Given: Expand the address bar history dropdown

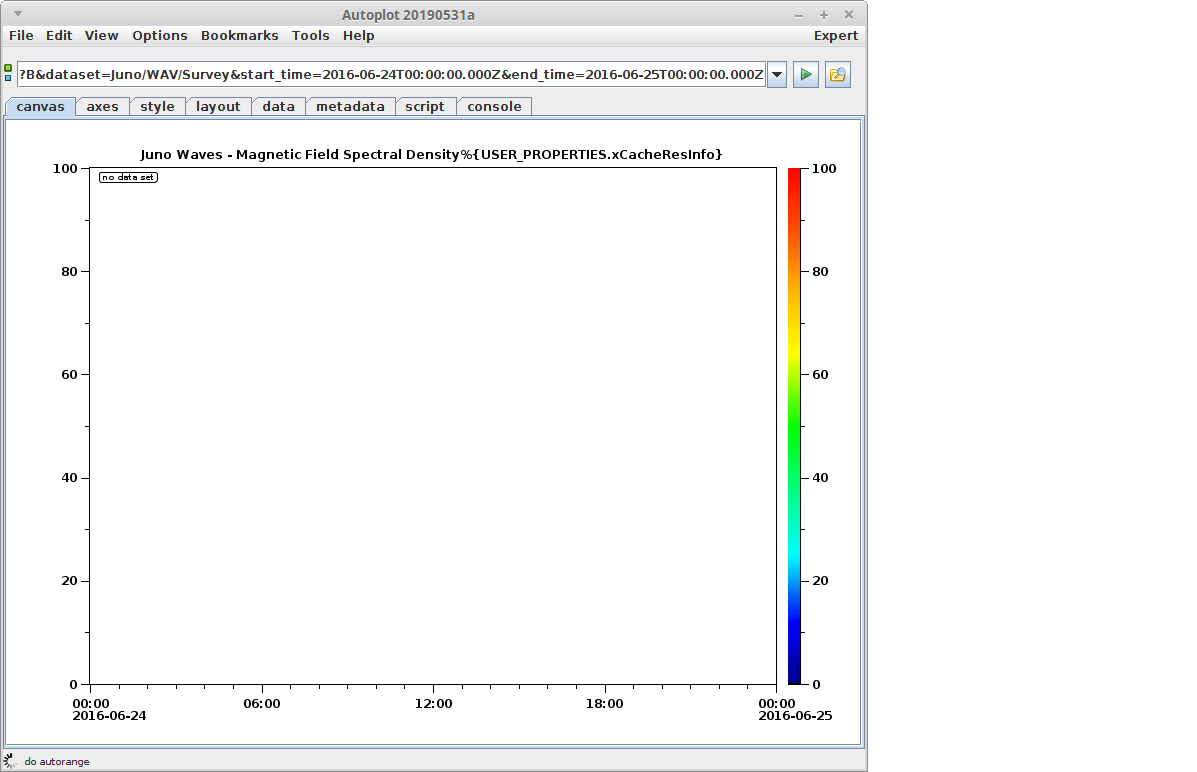Looking at the screenshot, I should [777, 75].
